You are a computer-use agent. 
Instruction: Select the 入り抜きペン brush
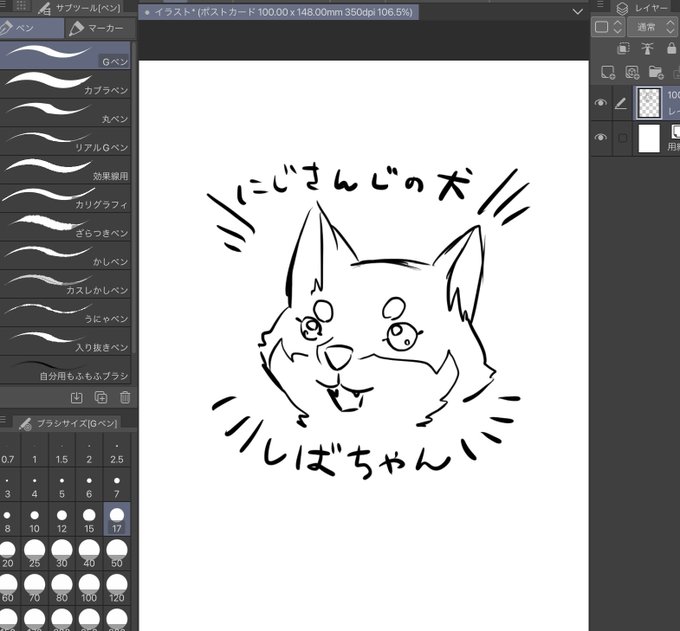click(x=65, y=341)
